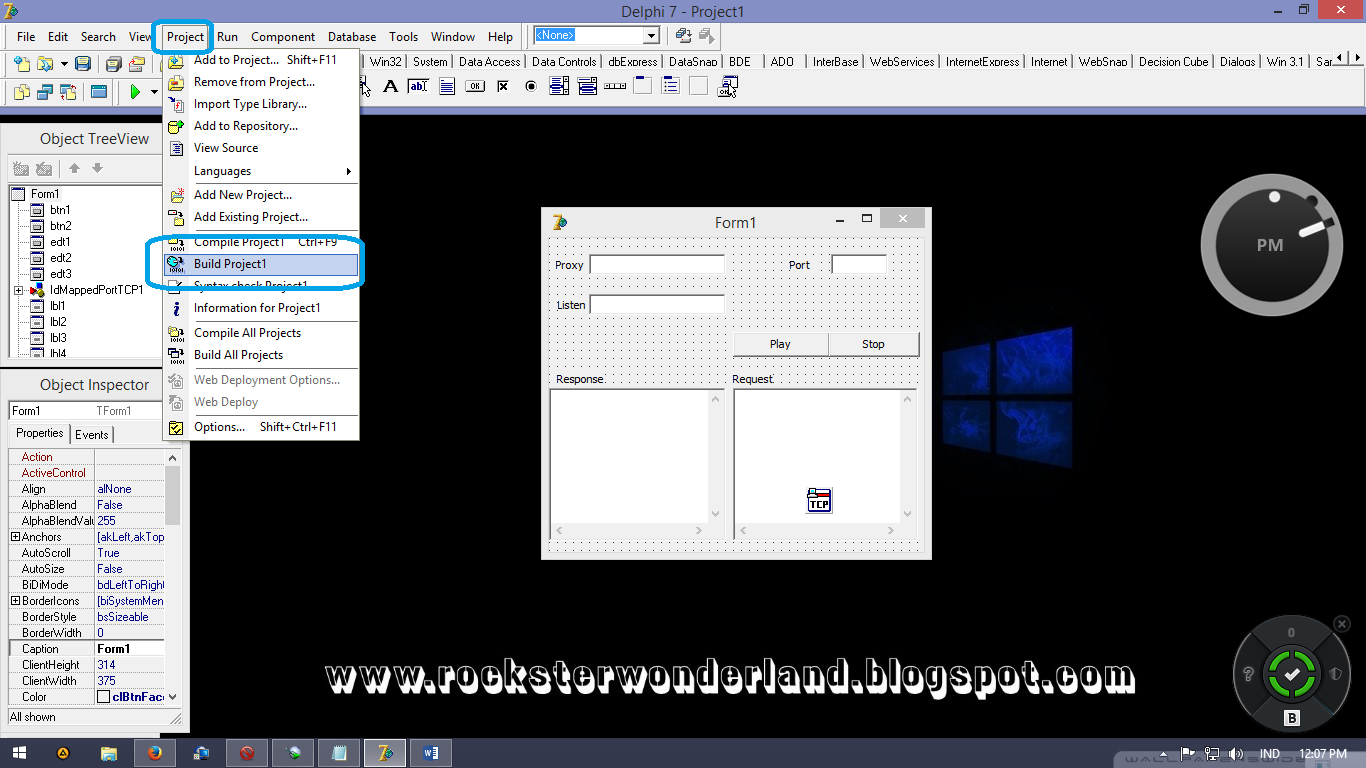This screenshot has height=768, width=1366.
Task: Select the CheckBox component icon in palette
Action: 503,87
